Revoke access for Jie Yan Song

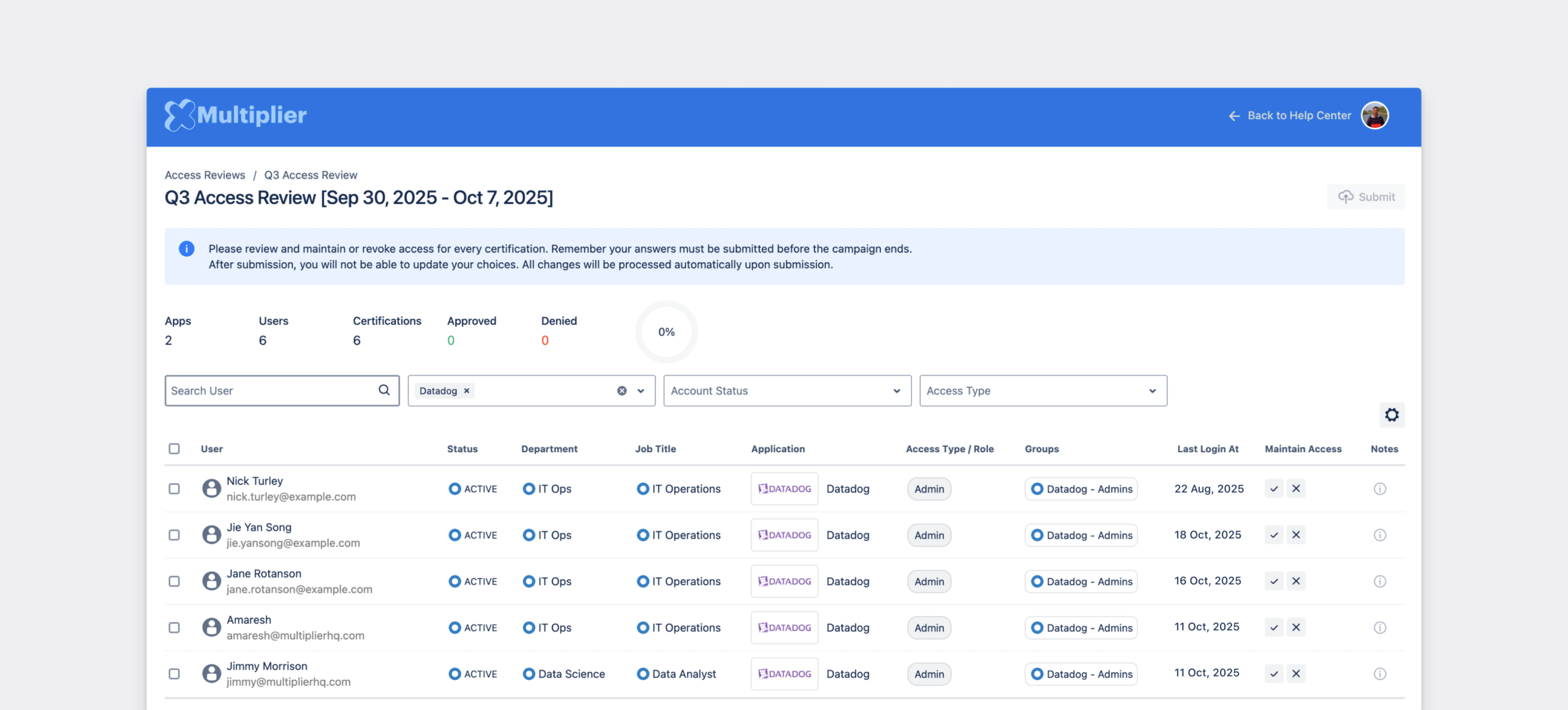[1296, 535]
